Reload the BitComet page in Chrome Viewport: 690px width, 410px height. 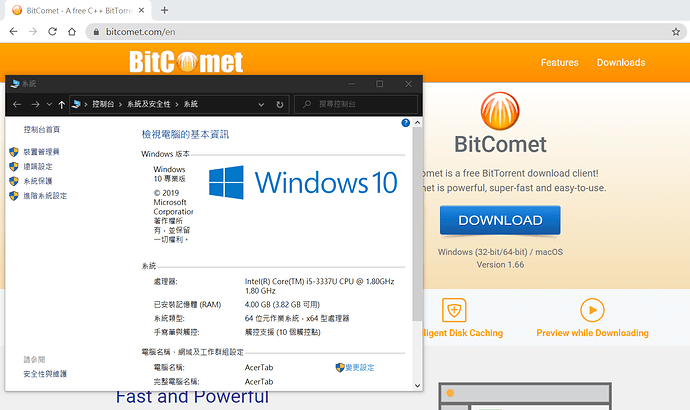pyautogui.click(x=52, y=32)
